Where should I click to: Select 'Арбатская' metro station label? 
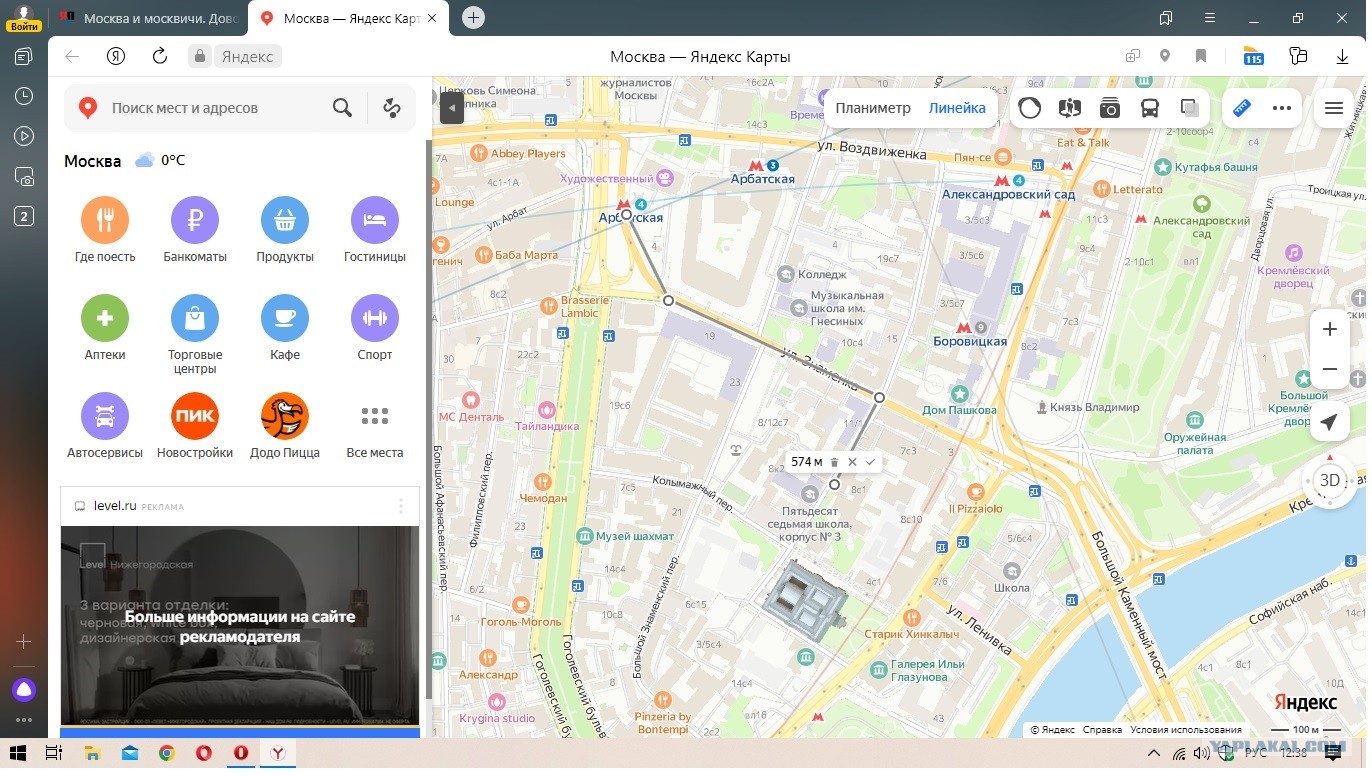click(762, 180)
